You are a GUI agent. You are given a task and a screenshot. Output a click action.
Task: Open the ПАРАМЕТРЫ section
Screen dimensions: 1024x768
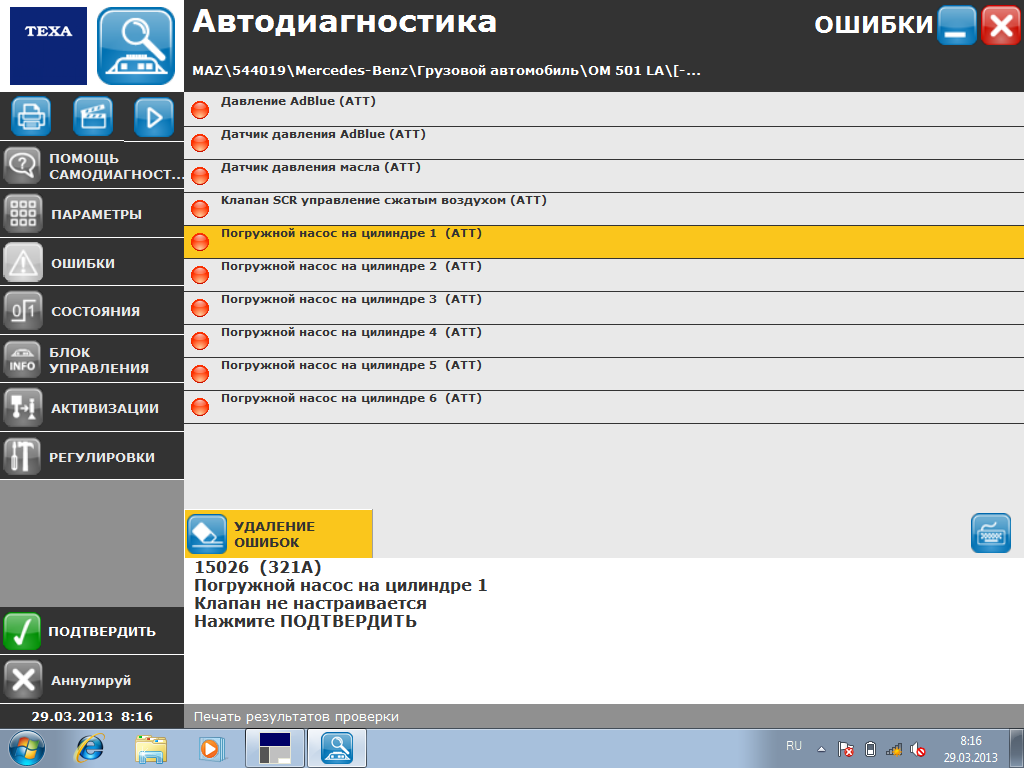point(92,214)
